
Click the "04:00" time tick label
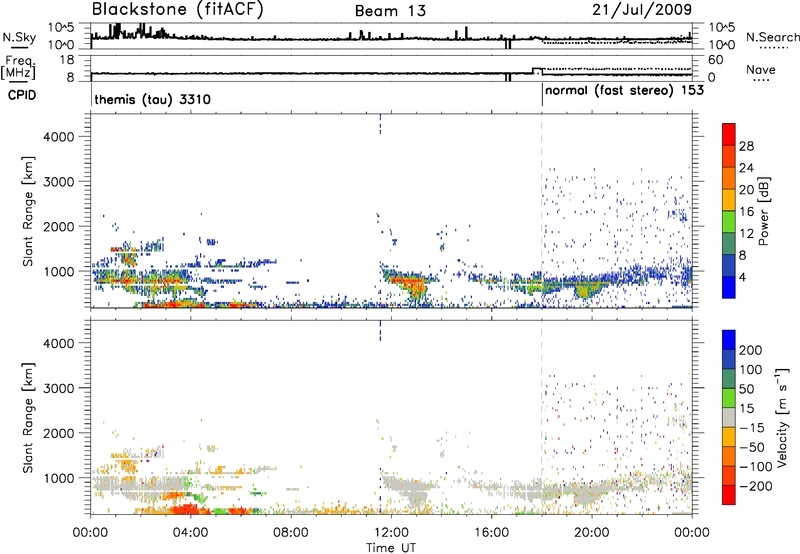click(x=190, y=533)
